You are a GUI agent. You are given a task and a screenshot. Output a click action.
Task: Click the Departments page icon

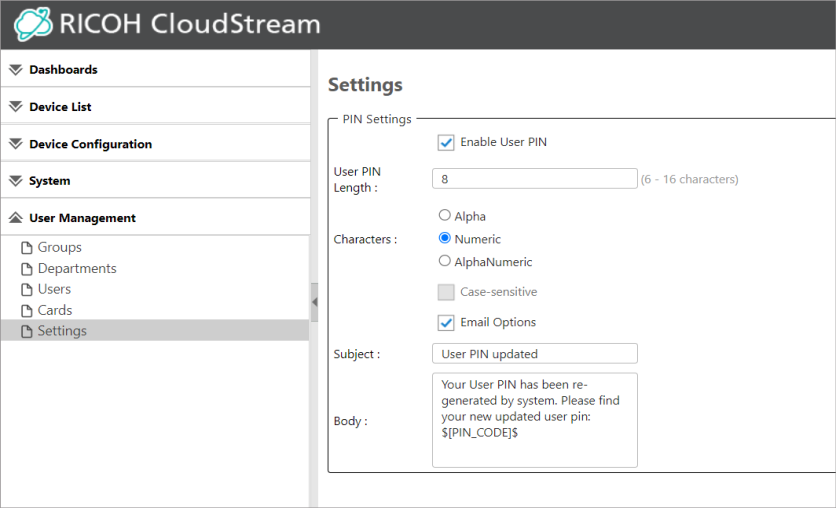pos(28,269)
